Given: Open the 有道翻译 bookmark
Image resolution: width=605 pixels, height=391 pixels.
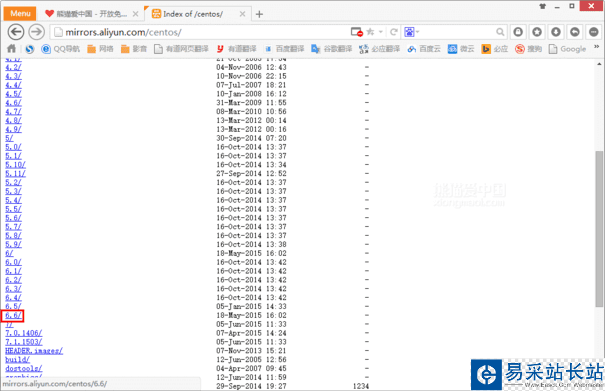Looking at the screenshot, I should click(236, 49).
